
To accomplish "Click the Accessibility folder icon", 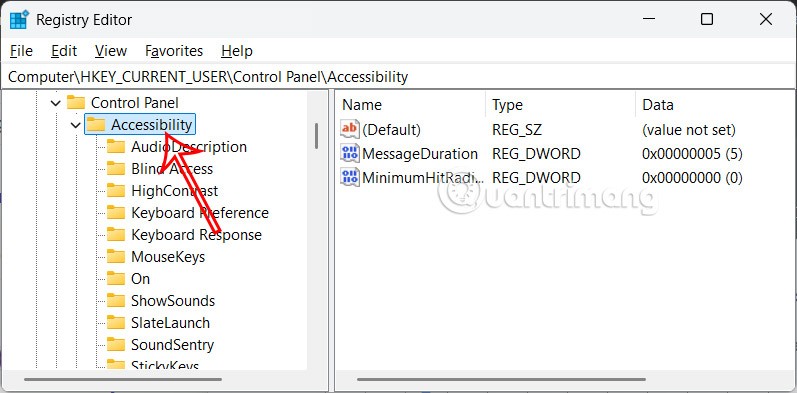I will (x=96, y=125).
